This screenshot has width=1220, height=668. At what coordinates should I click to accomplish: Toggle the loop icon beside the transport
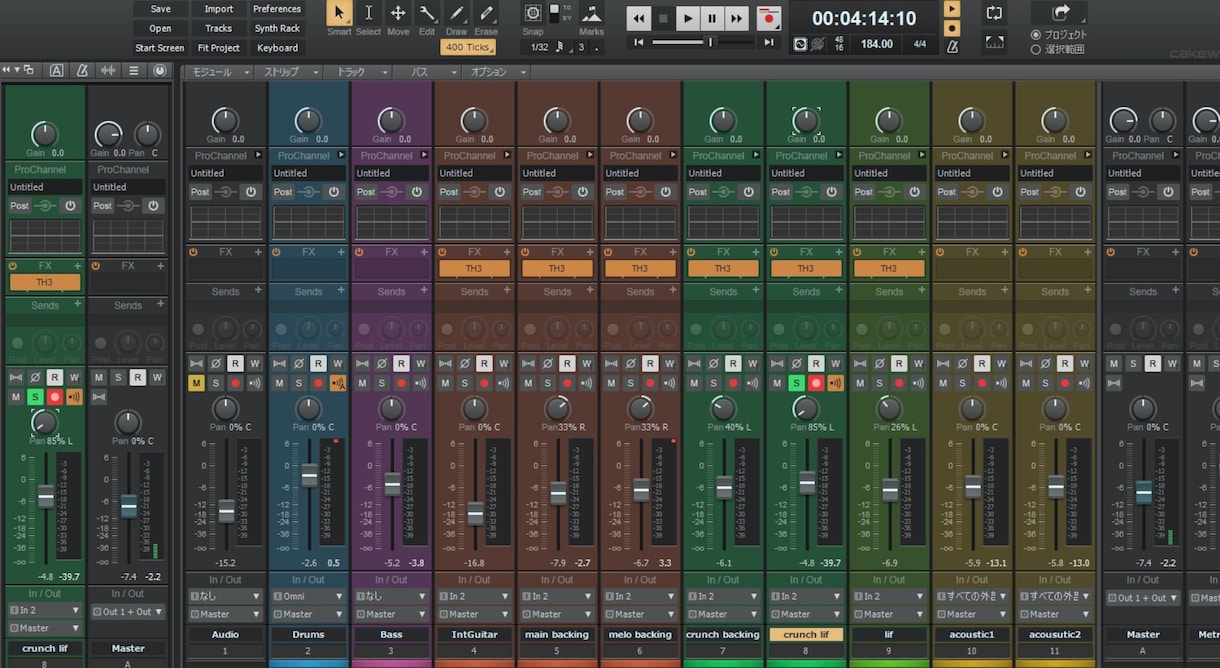point(994,13)
